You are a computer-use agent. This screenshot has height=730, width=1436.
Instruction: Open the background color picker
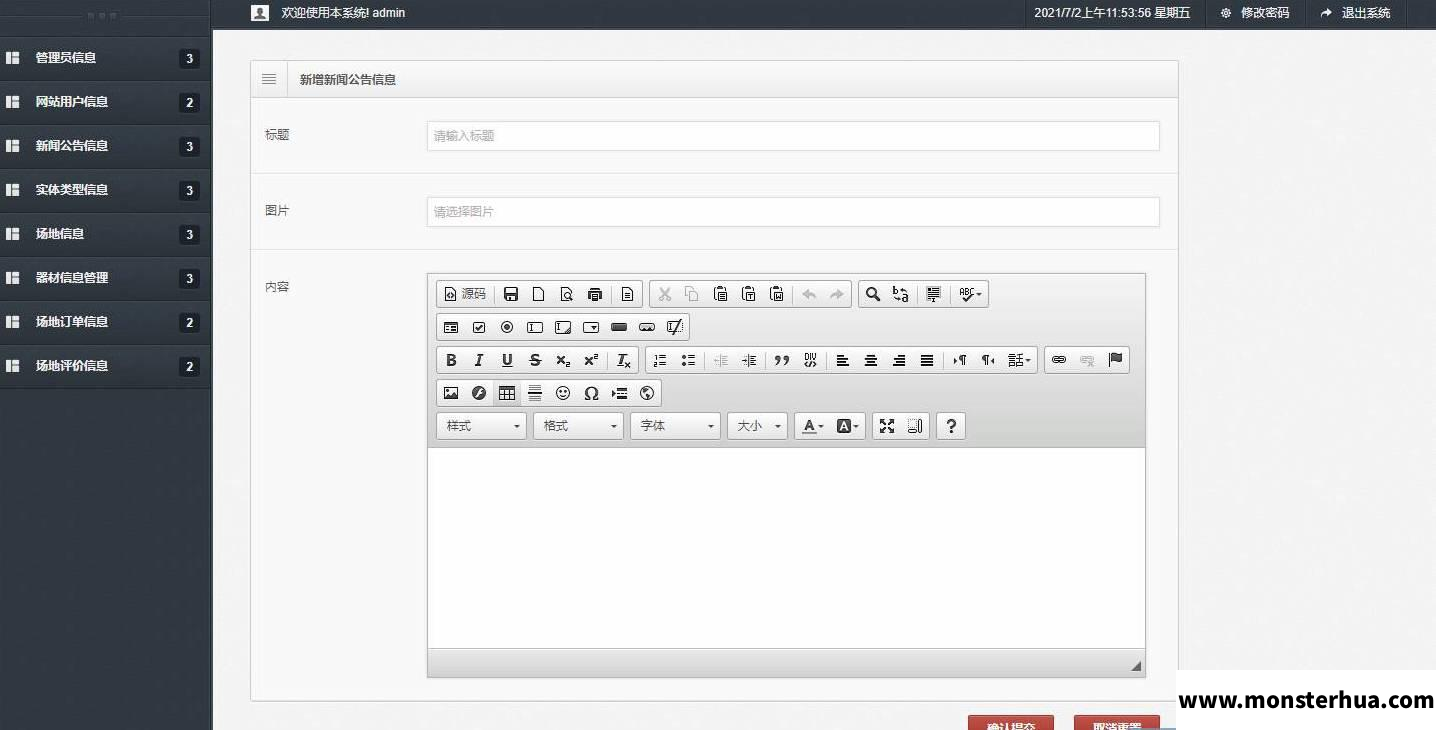847,426
